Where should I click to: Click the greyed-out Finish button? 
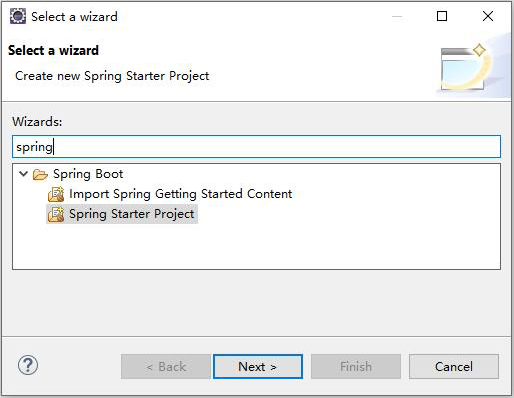coord(356,367)
